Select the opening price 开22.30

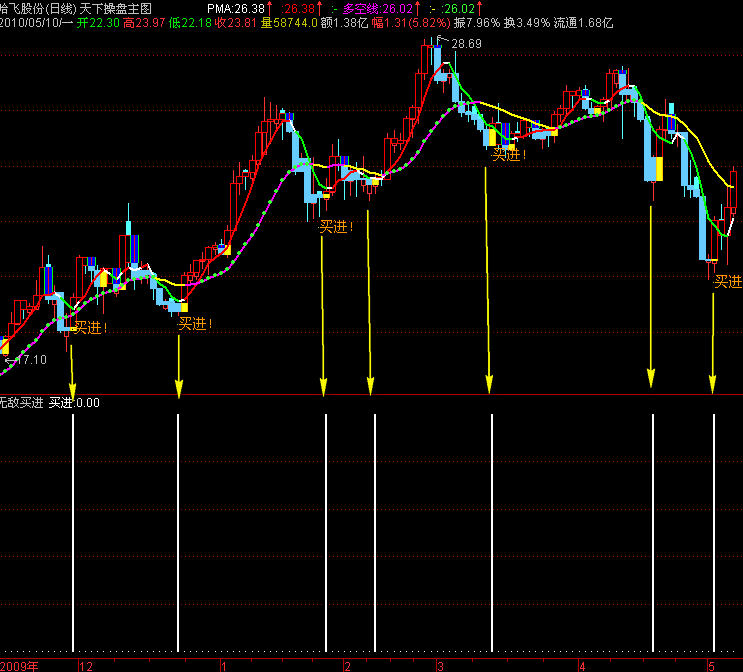click(98, 23)
